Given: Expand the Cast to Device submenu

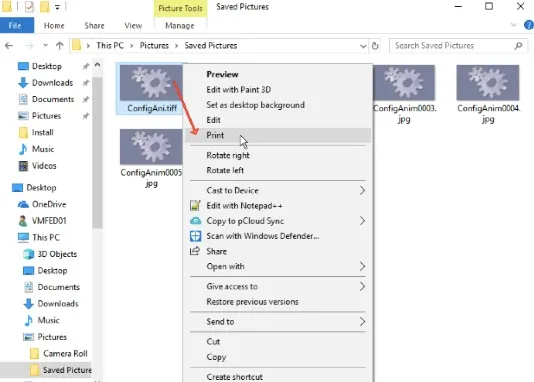Looking at the screenshot, I should click(x=278, y=190).
